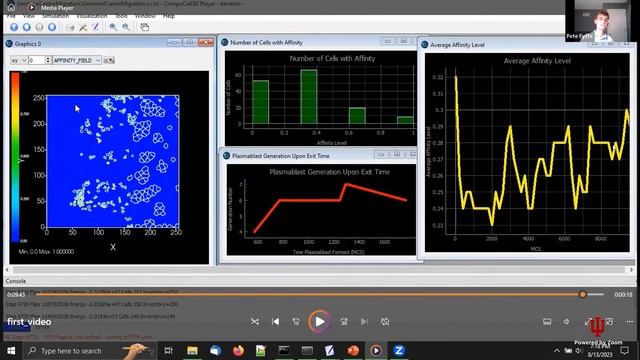Click the video seek bar thumb

pos(582,294)
